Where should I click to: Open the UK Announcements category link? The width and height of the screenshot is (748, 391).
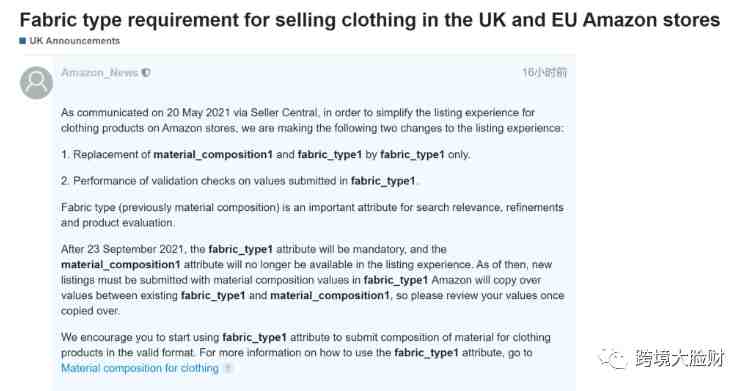coord(74,41)
